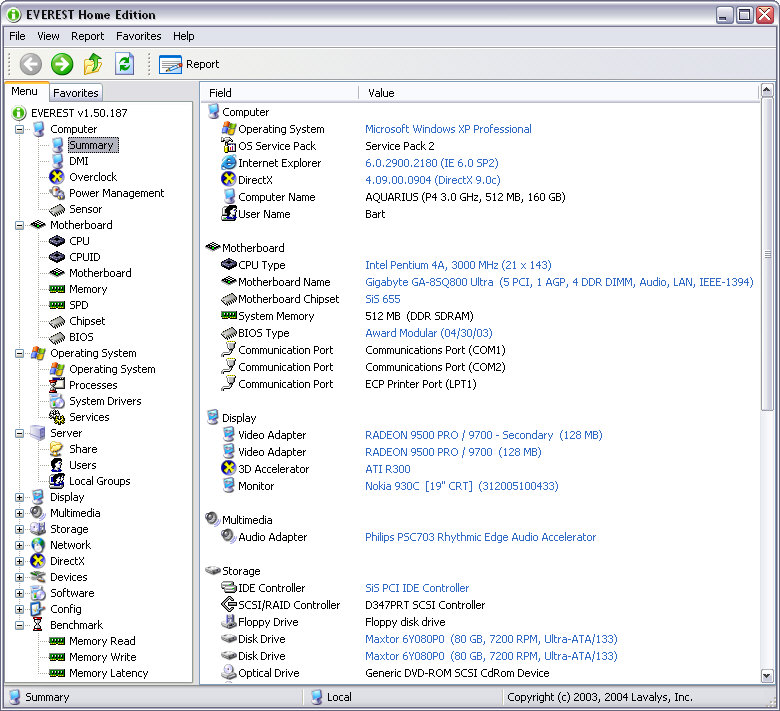Expand the DirectX tree node

click(x=19, y=561)
